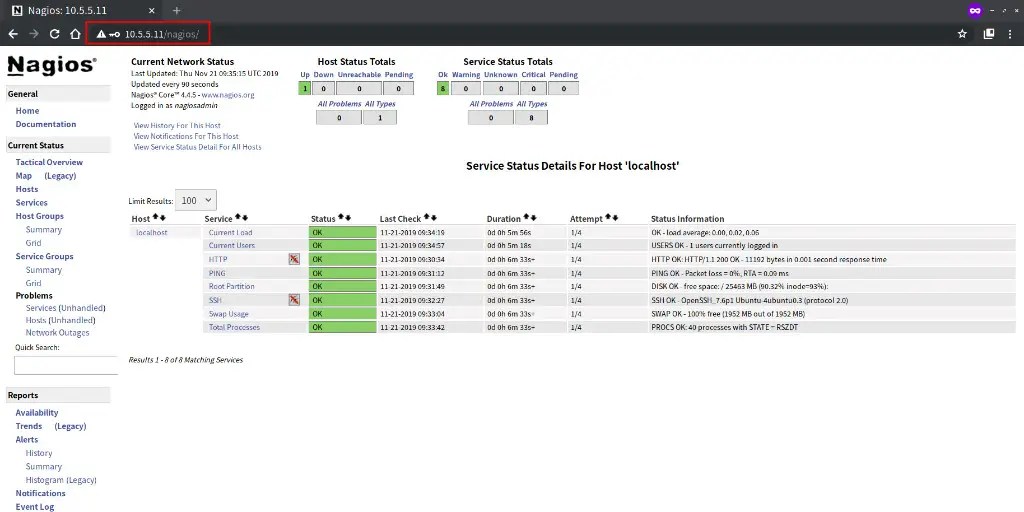Click the green Up host count 1

304,88
